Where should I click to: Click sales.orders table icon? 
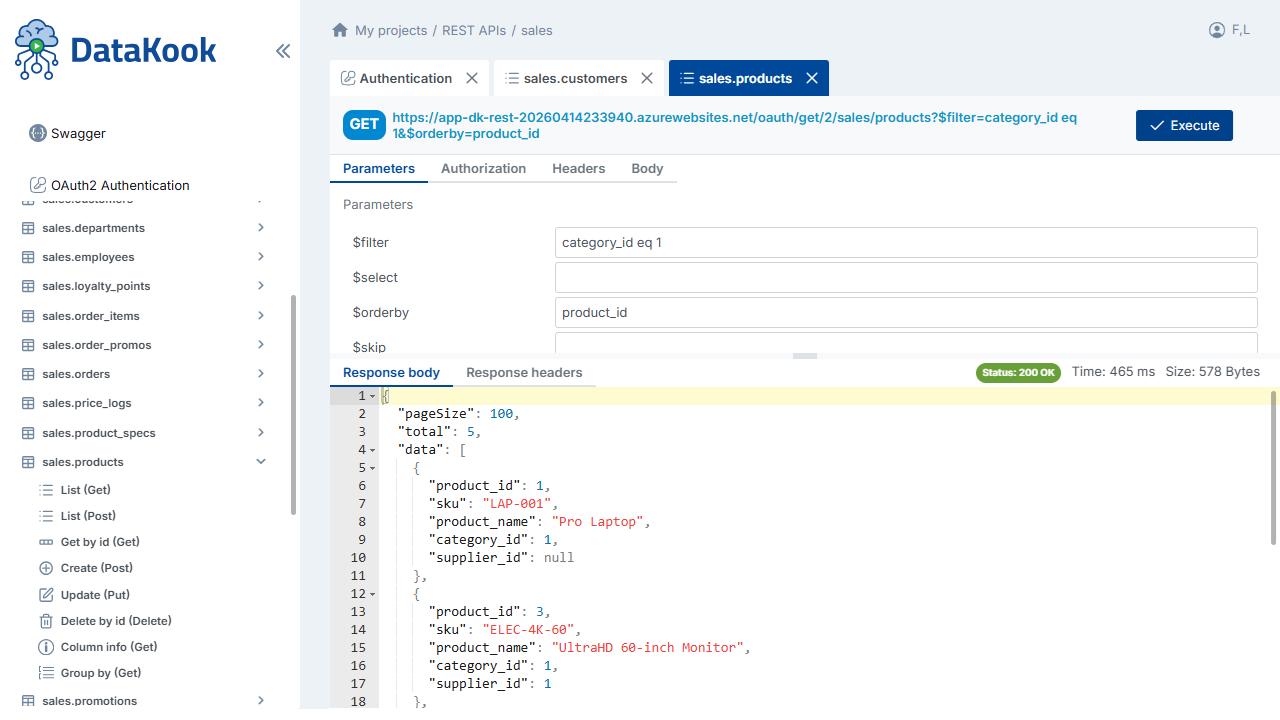(x=28, y=374)
